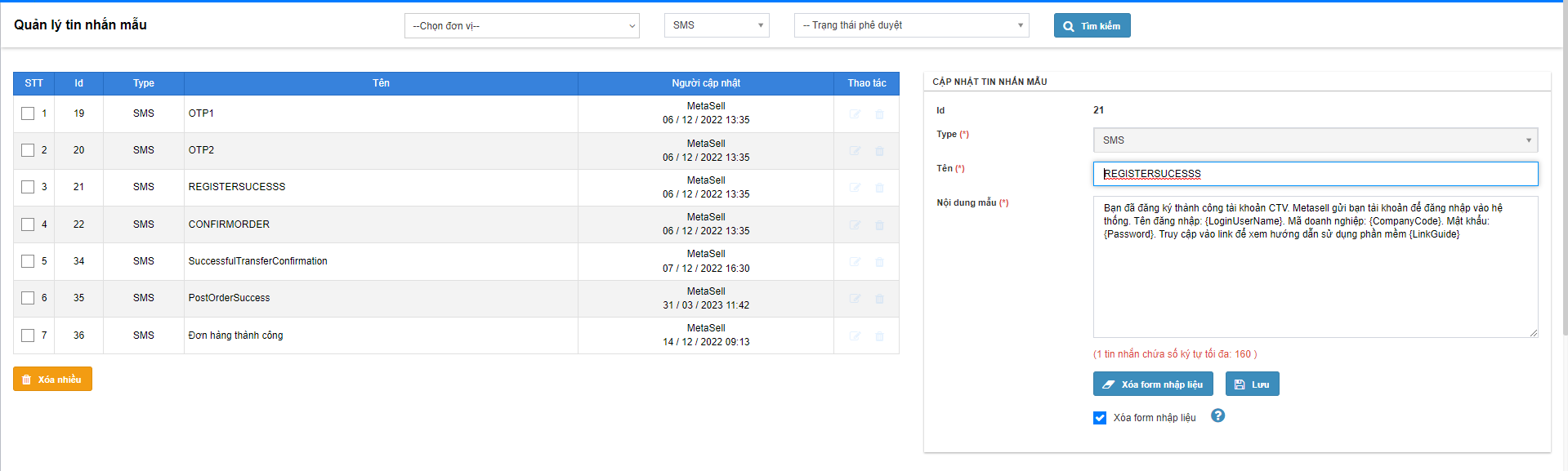The width and height of the screenshot is (1568, 471).
Task: Click the Tên column header
Action: click(381, 83)
